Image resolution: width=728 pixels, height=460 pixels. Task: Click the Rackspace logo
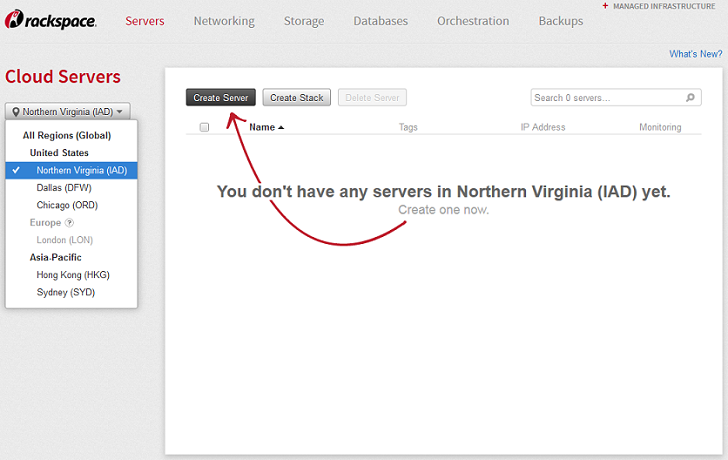(52, 21)
